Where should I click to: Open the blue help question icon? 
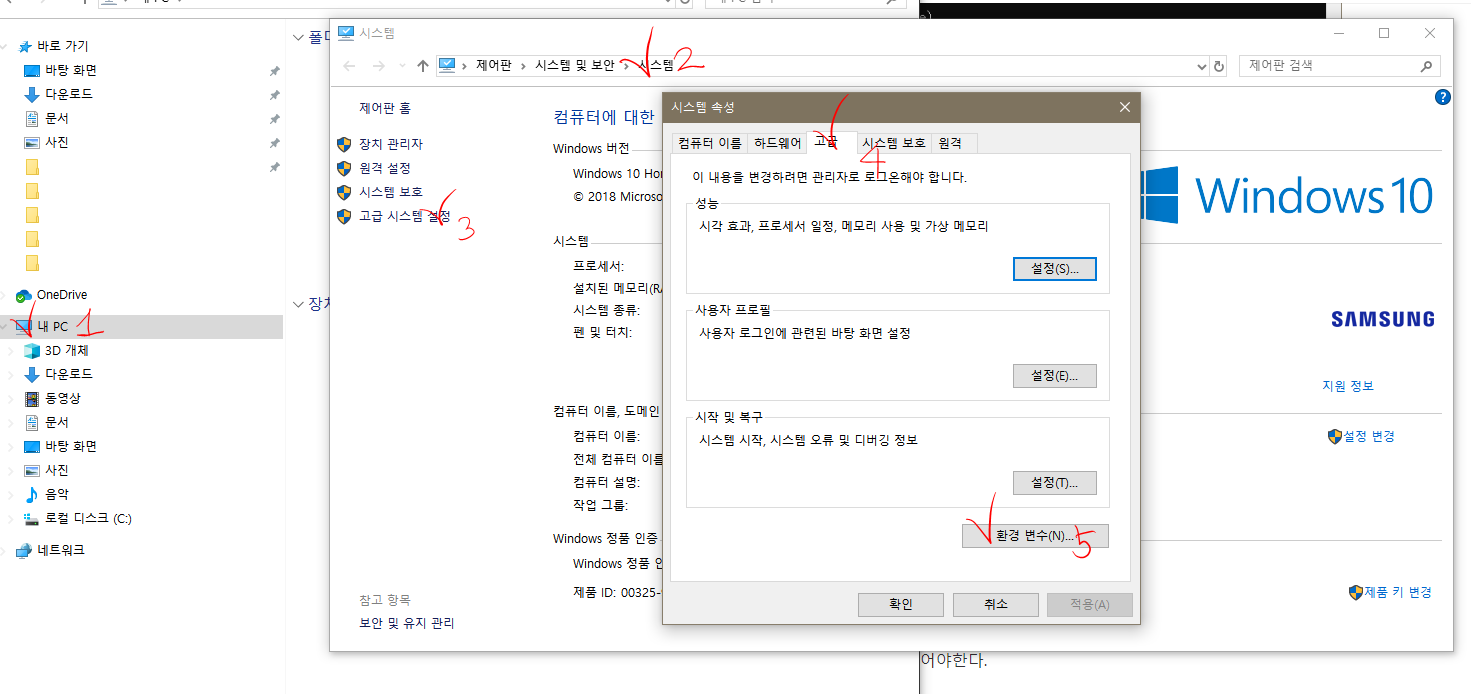pyautogui.click(x=1442, y=97)
